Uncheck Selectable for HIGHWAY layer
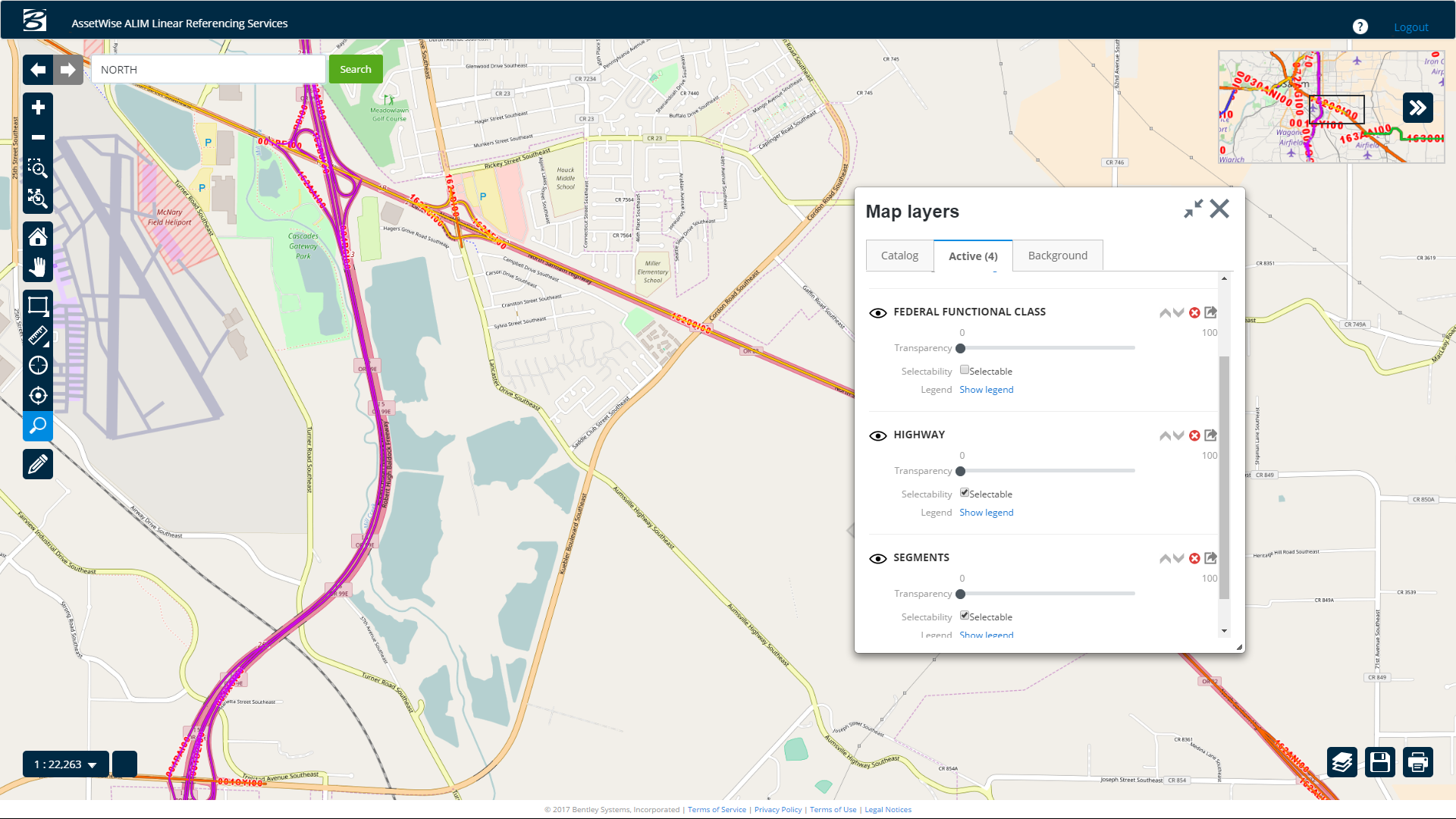 click(964, 493)
